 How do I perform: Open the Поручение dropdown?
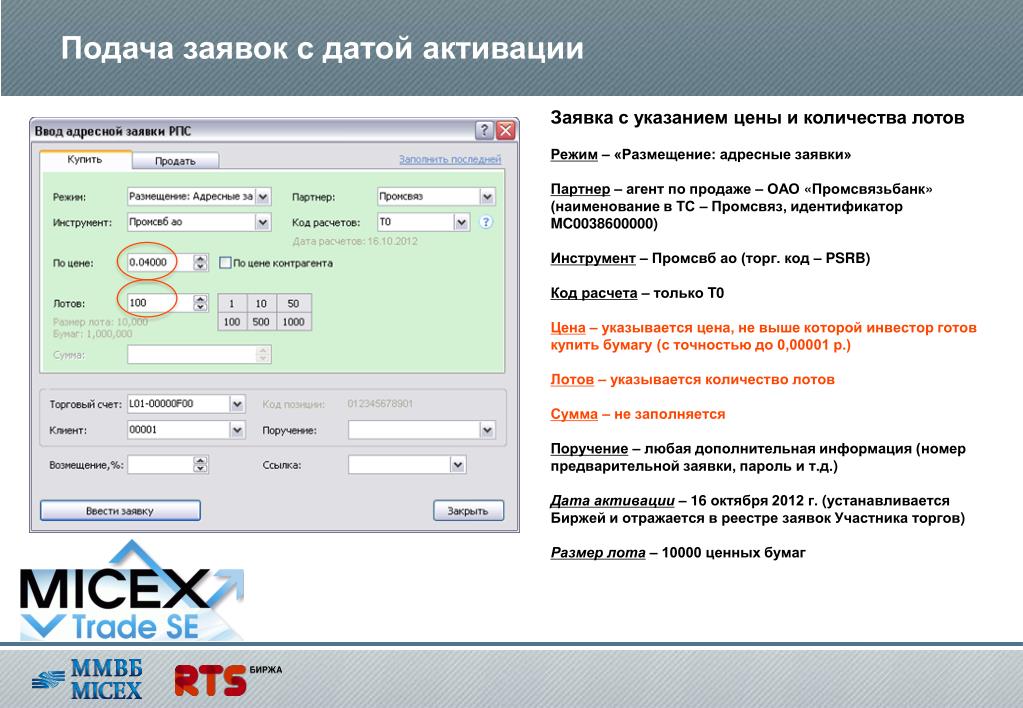pyautogui.click(x=487, y=430)
